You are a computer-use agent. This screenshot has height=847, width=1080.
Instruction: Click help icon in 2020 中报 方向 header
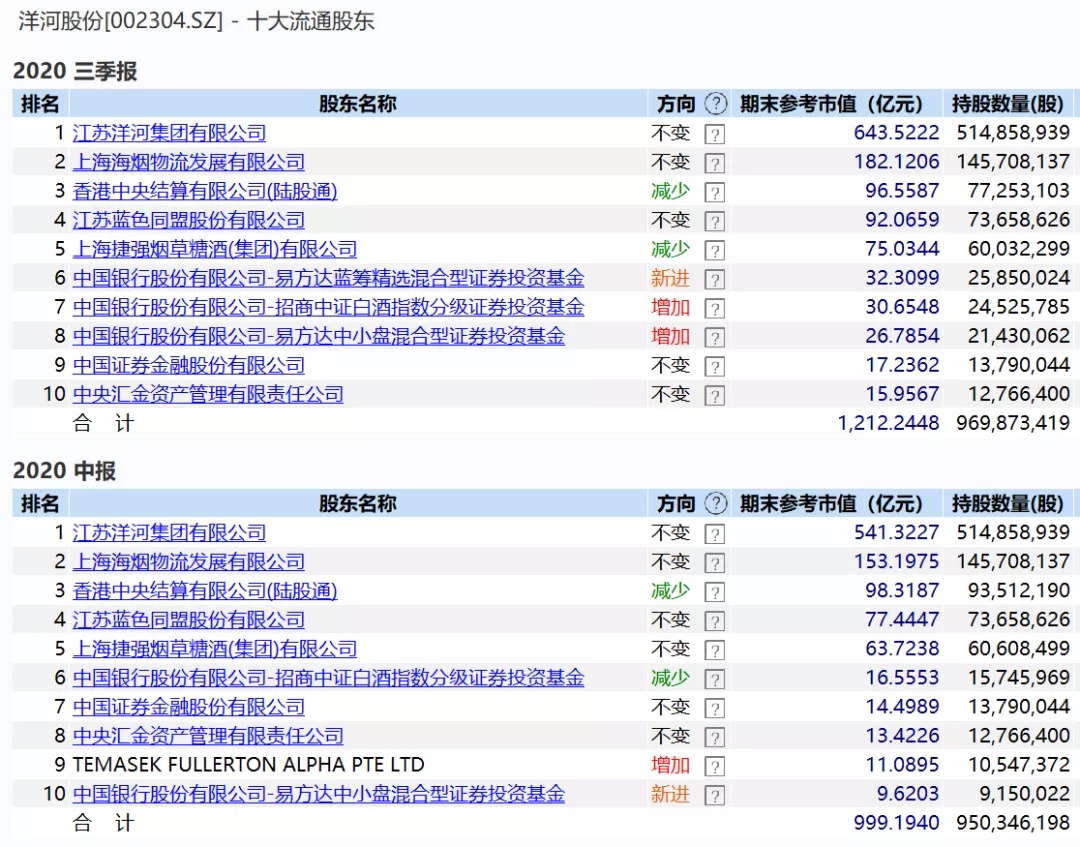(716, 503)
